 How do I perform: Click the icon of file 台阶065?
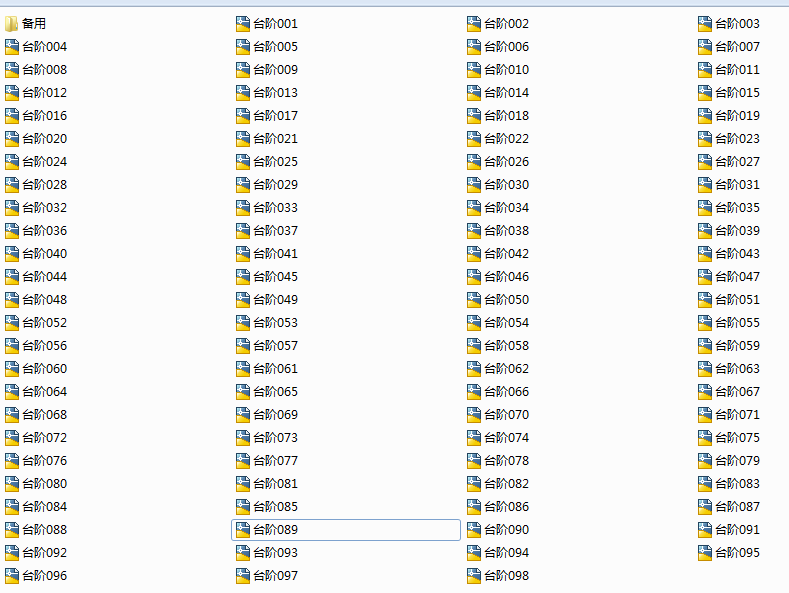[x=243, y=392]
